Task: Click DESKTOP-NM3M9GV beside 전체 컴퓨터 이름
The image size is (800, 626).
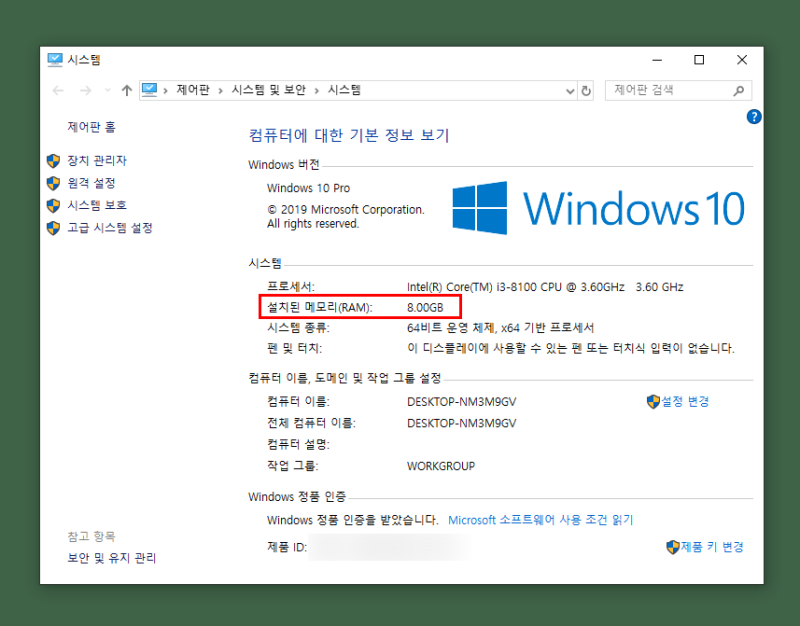Action: point(461,423)
